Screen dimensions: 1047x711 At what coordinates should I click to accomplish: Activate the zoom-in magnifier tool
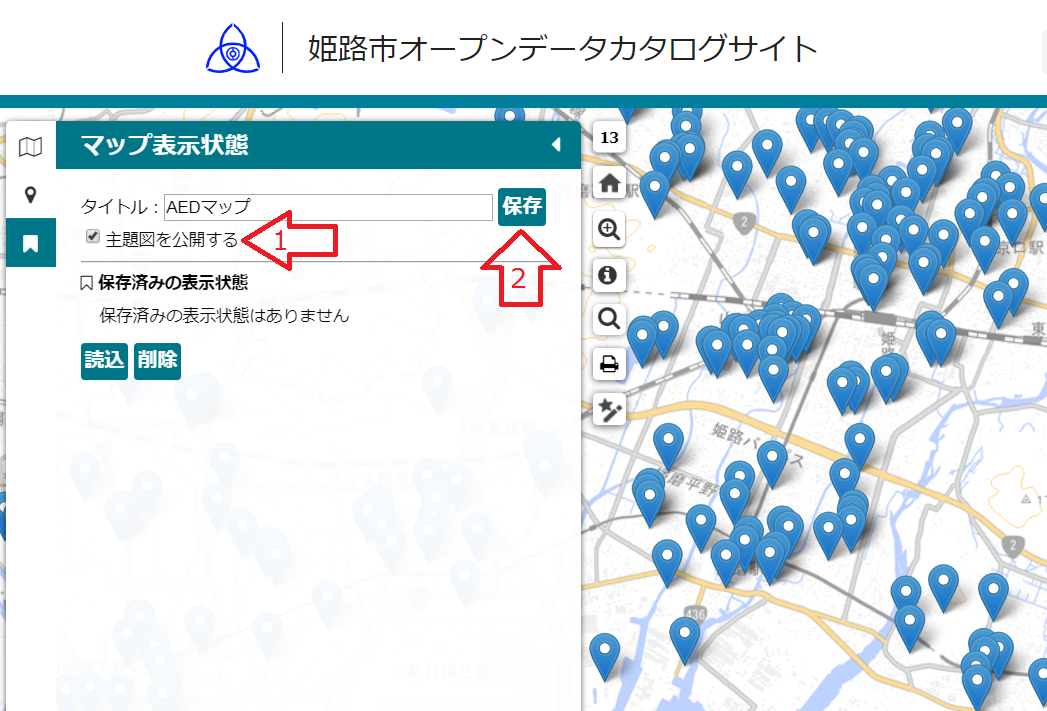(x=609, y=229)
